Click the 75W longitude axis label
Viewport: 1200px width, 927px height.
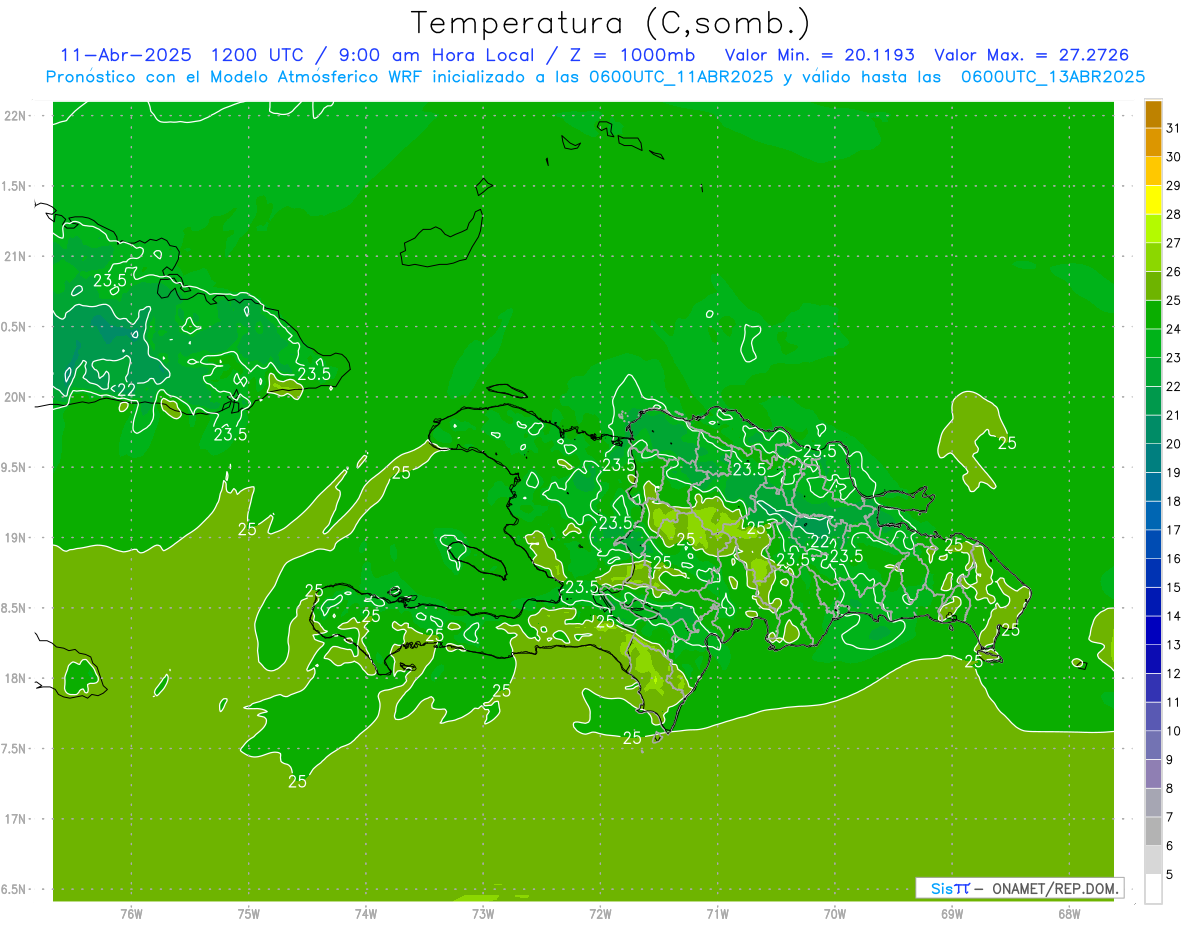point(249,914)
